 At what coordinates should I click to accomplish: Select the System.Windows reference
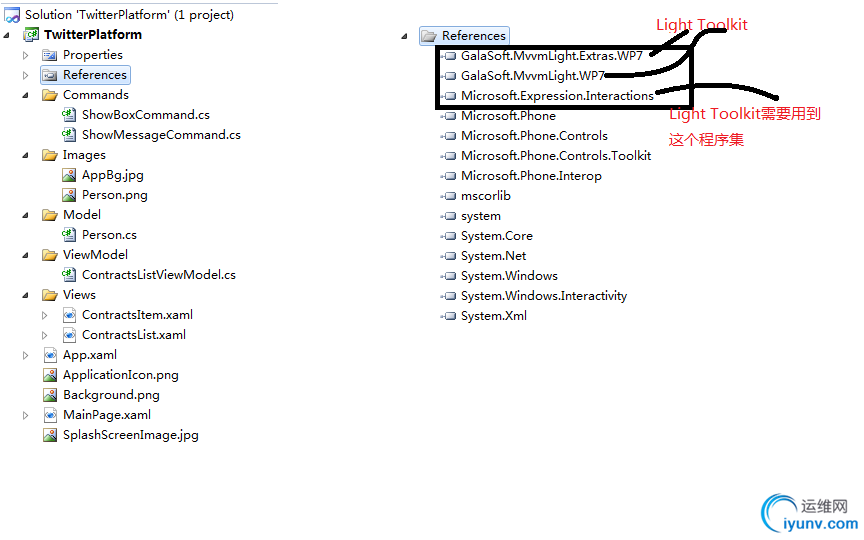(509, 276)
